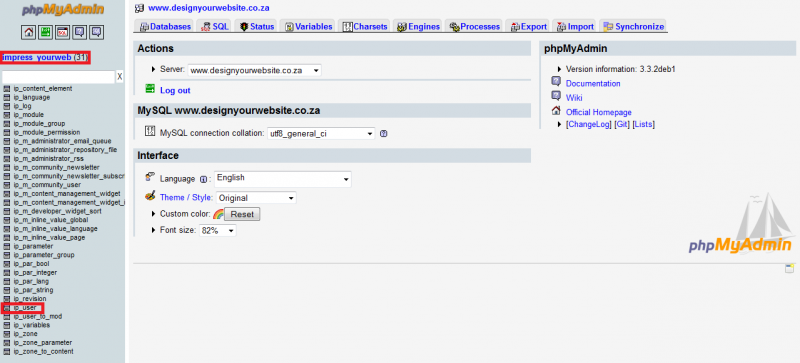Open the Processes tab
800x363 pixels.
tap(474, 27)
